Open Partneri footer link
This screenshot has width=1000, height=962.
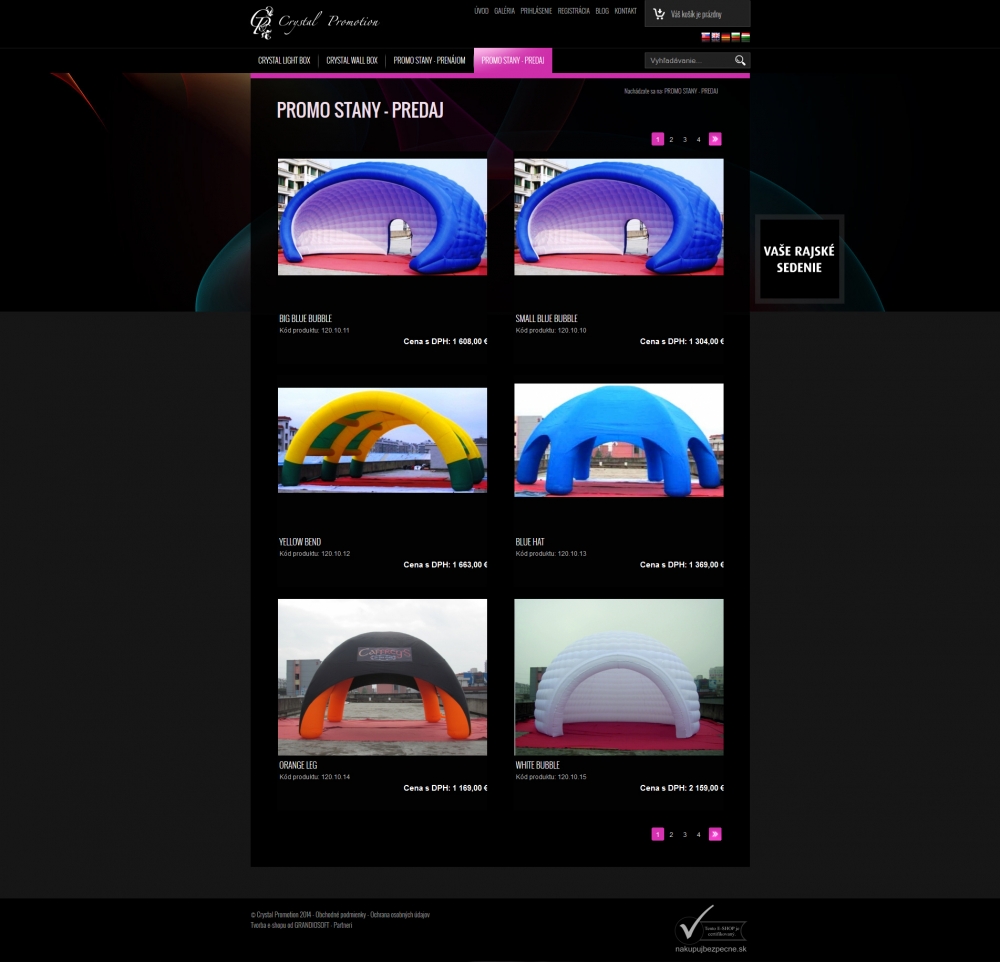pos(342,925)
